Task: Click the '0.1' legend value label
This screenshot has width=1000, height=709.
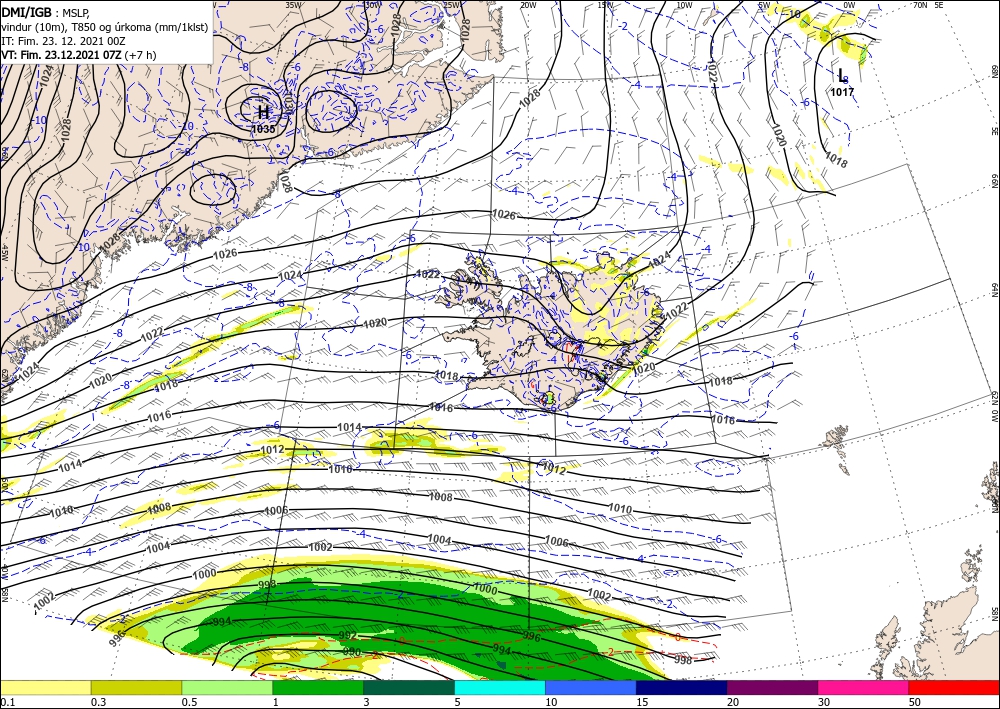Action: pyautogui.click(x=6, y=702)
